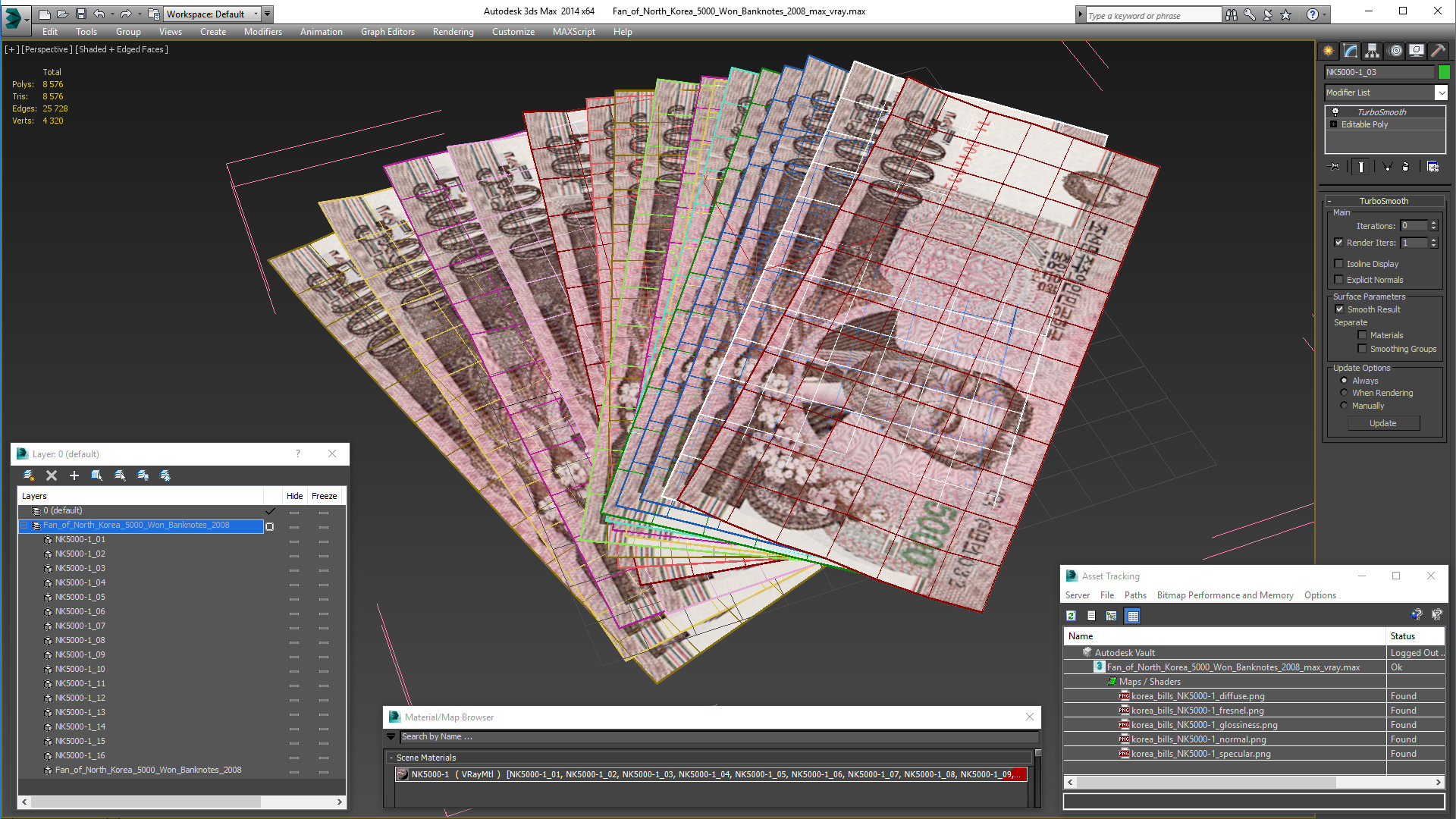Click the Favorites star icon
1456x819 pixels.
[x=1286, y=14]
